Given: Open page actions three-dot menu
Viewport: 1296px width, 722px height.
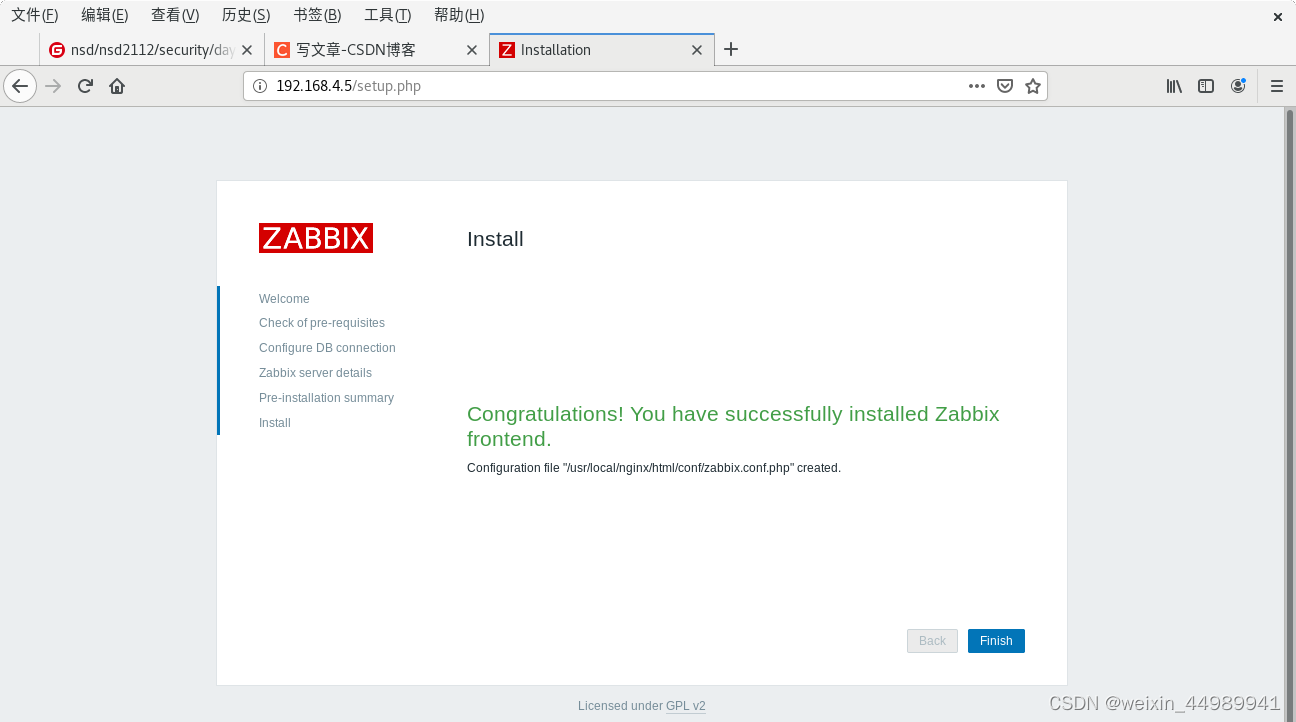Looking at the screenshot, I should coord(977,86).
